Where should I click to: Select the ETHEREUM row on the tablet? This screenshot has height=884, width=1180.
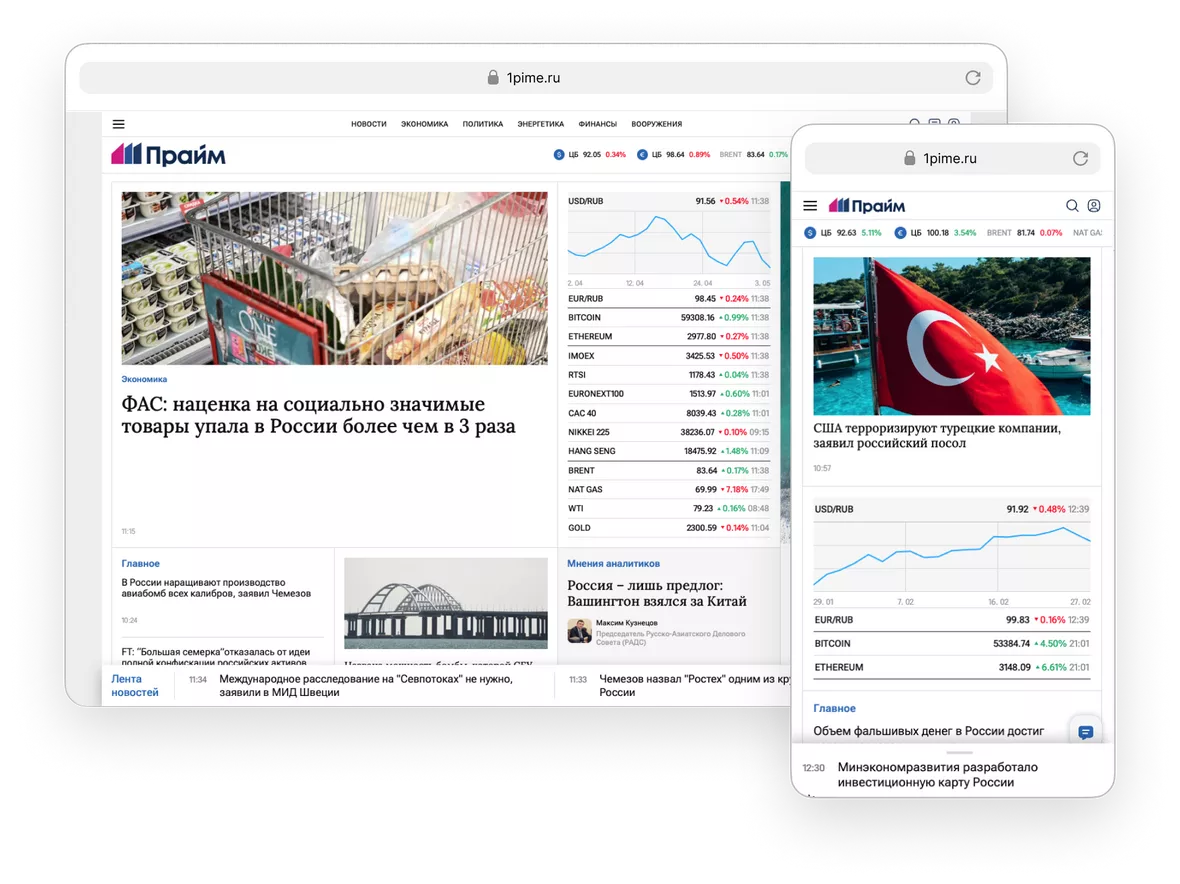669,336
